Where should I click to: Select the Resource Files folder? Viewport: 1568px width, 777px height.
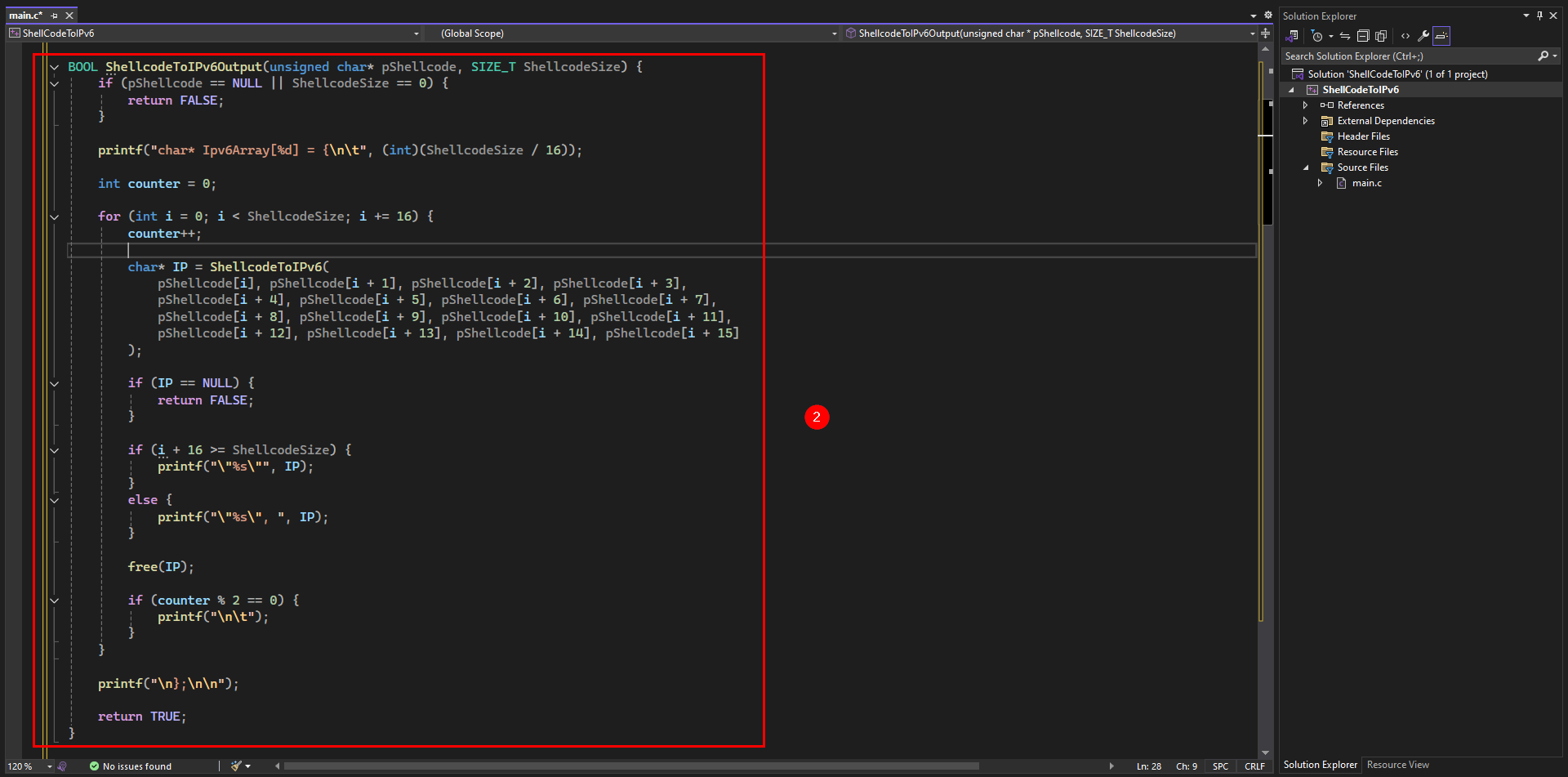pos(1367,152)
